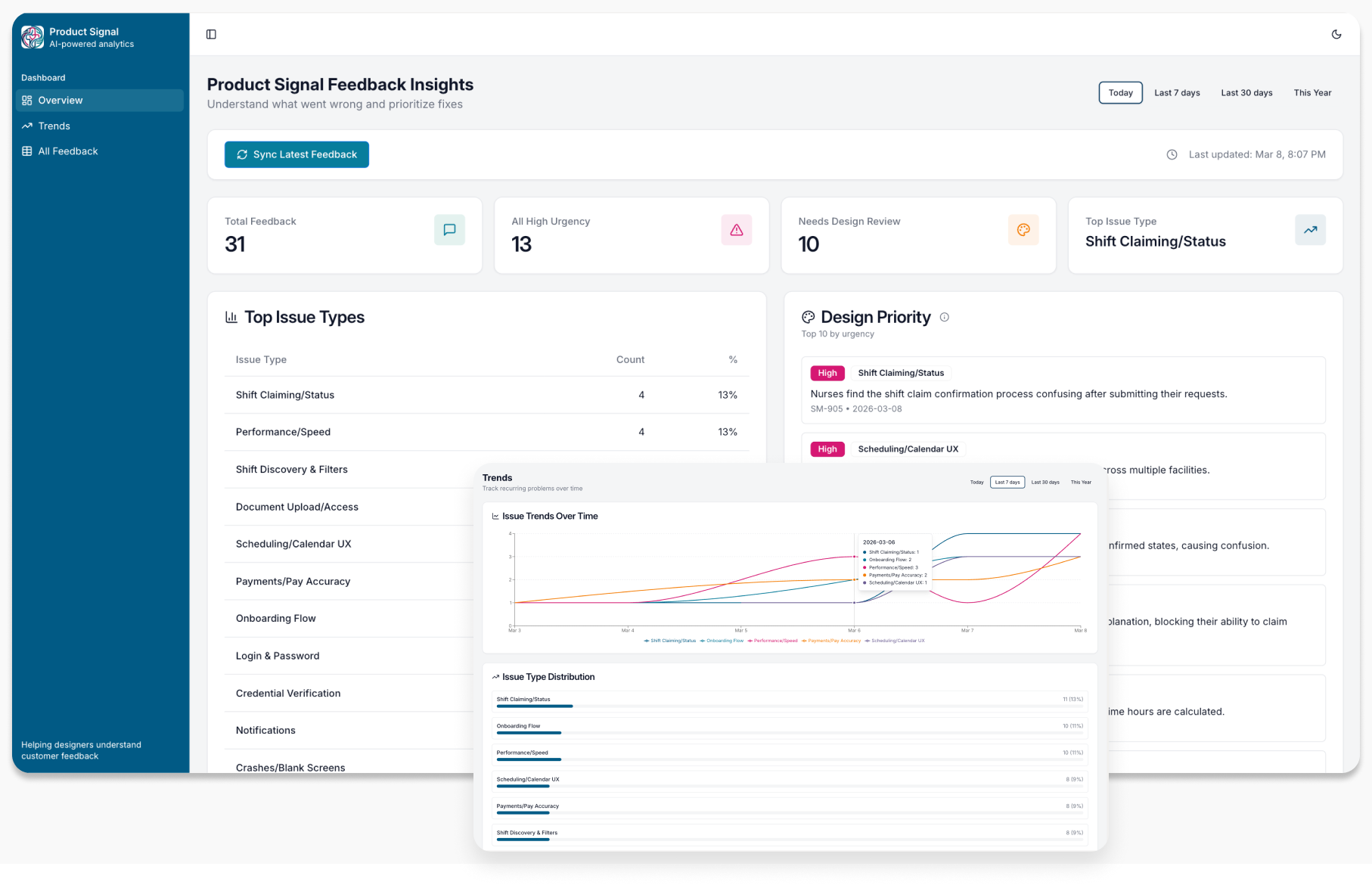Screen dimensions: 1372x888
Task: Open the Total Feedback card
Action: pyautogui.click(x=345, y=235)
